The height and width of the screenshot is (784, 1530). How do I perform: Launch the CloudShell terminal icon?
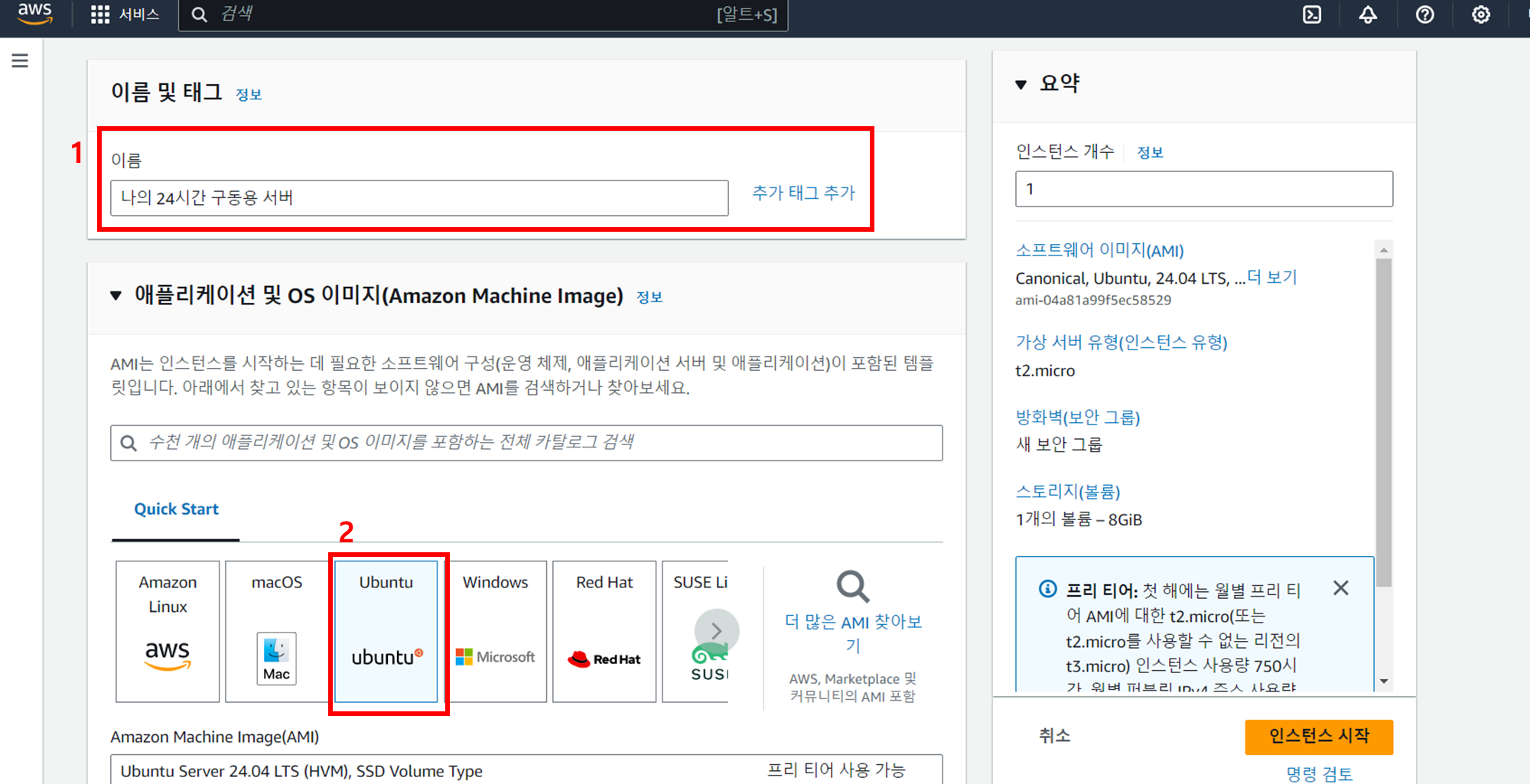coord(1312,15)
